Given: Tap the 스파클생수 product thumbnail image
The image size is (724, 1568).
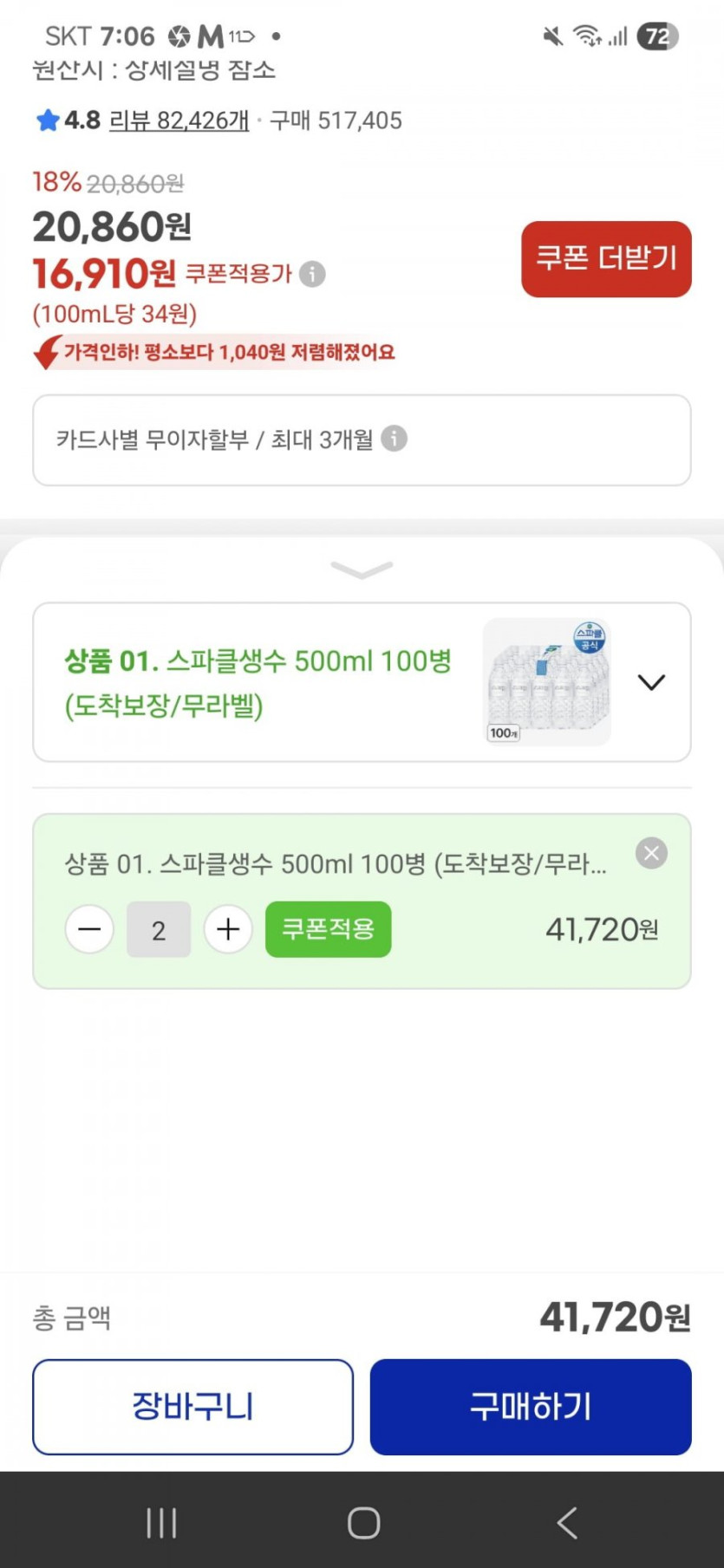Looking at the screenshot, I should [x=546, y=682].
